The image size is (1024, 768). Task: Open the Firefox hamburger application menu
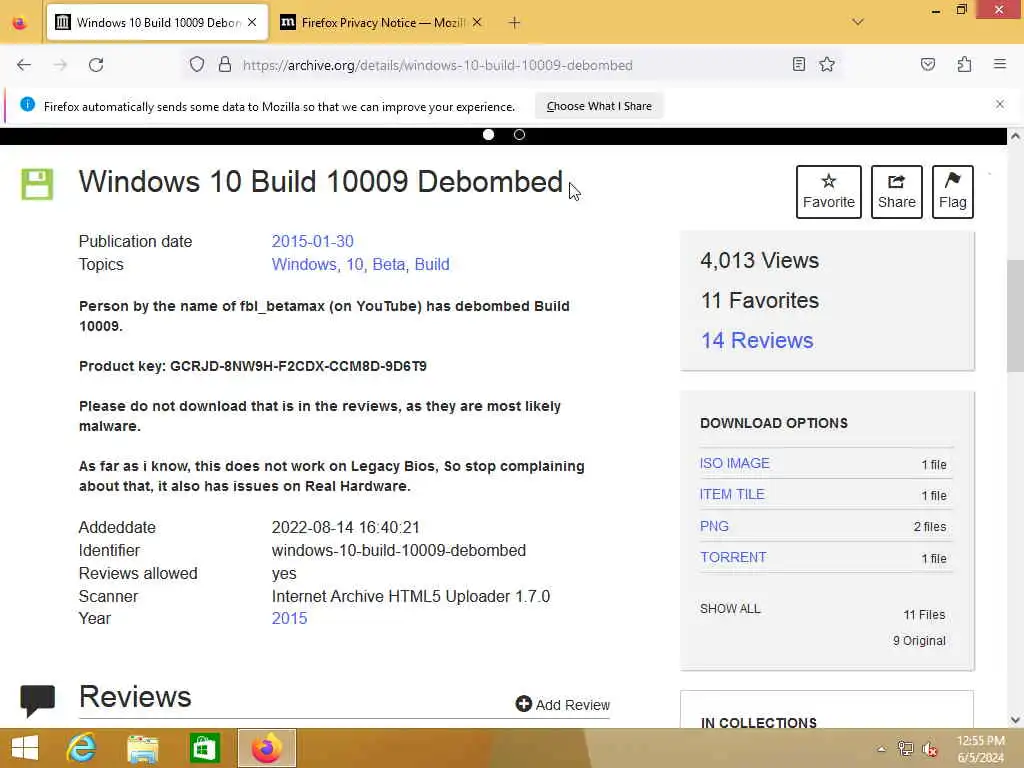click(999, 64)
